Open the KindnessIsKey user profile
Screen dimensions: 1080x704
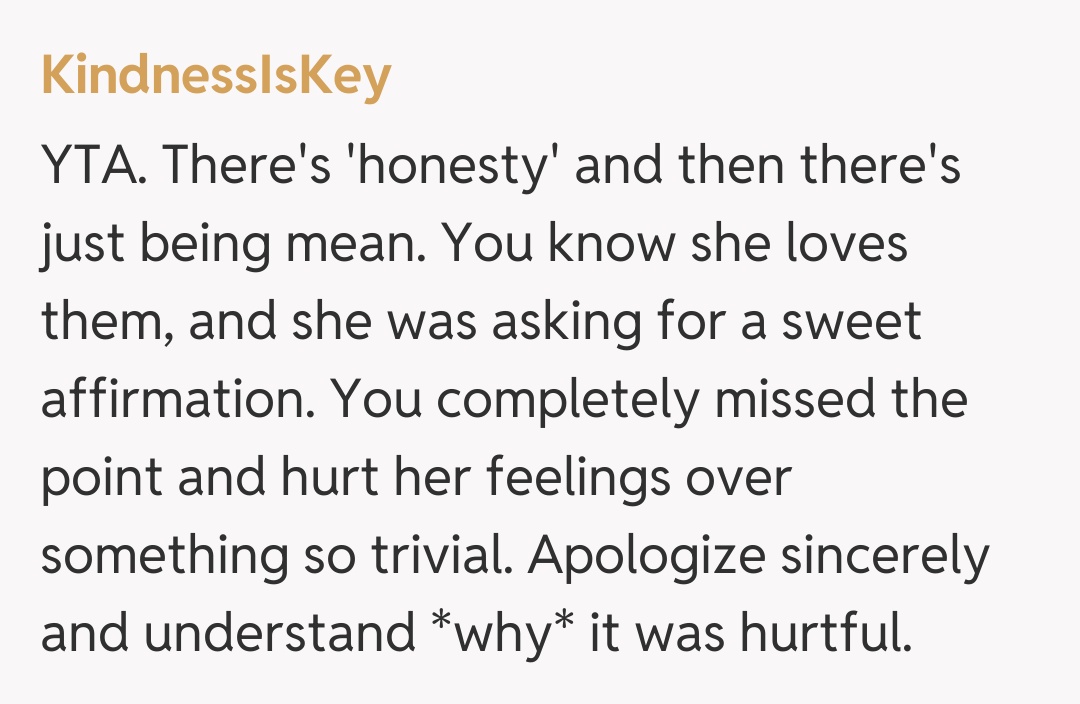216,77
